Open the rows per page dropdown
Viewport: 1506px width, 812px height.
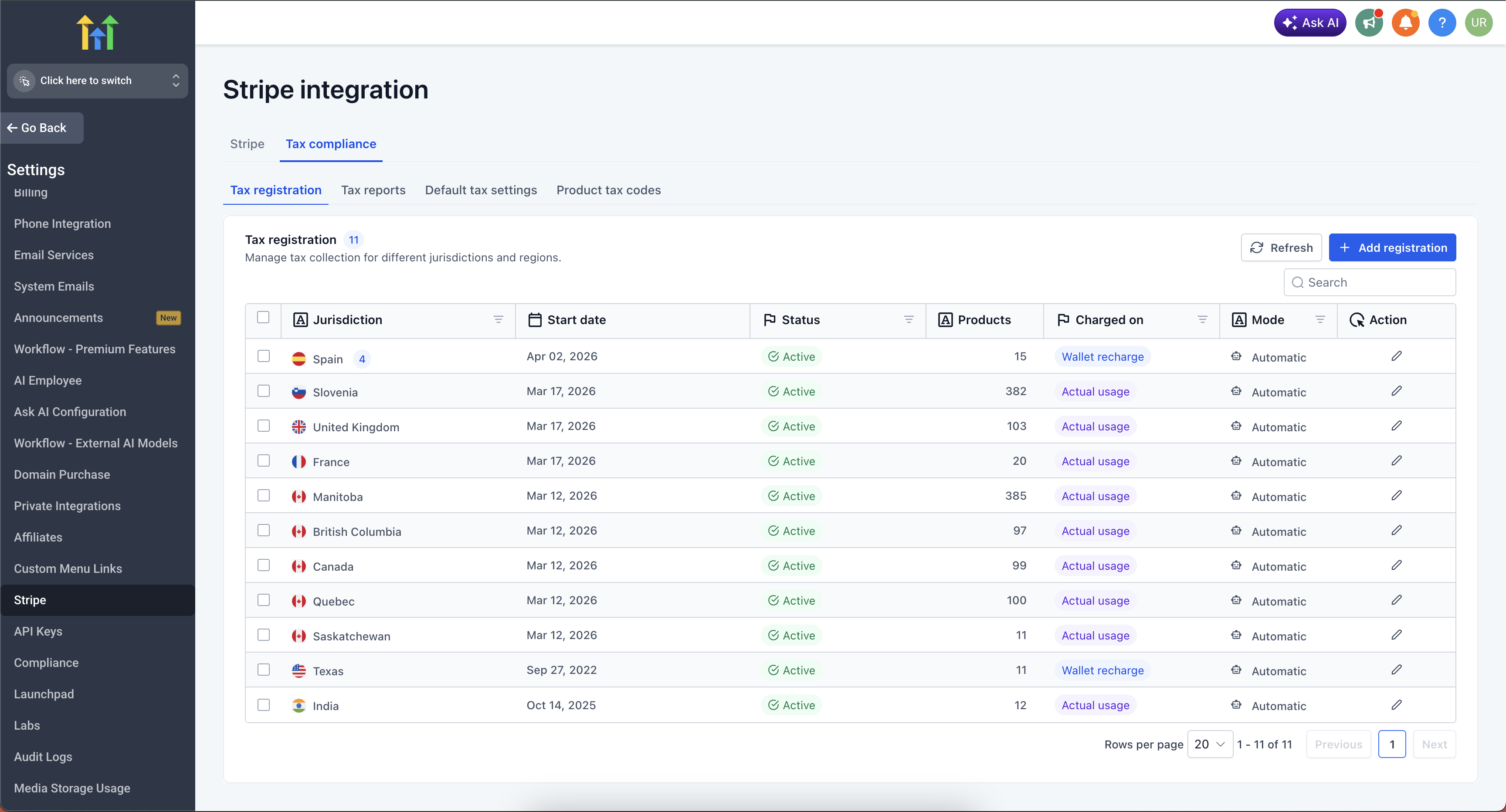pyautogui.click(x=1210, y=744)
